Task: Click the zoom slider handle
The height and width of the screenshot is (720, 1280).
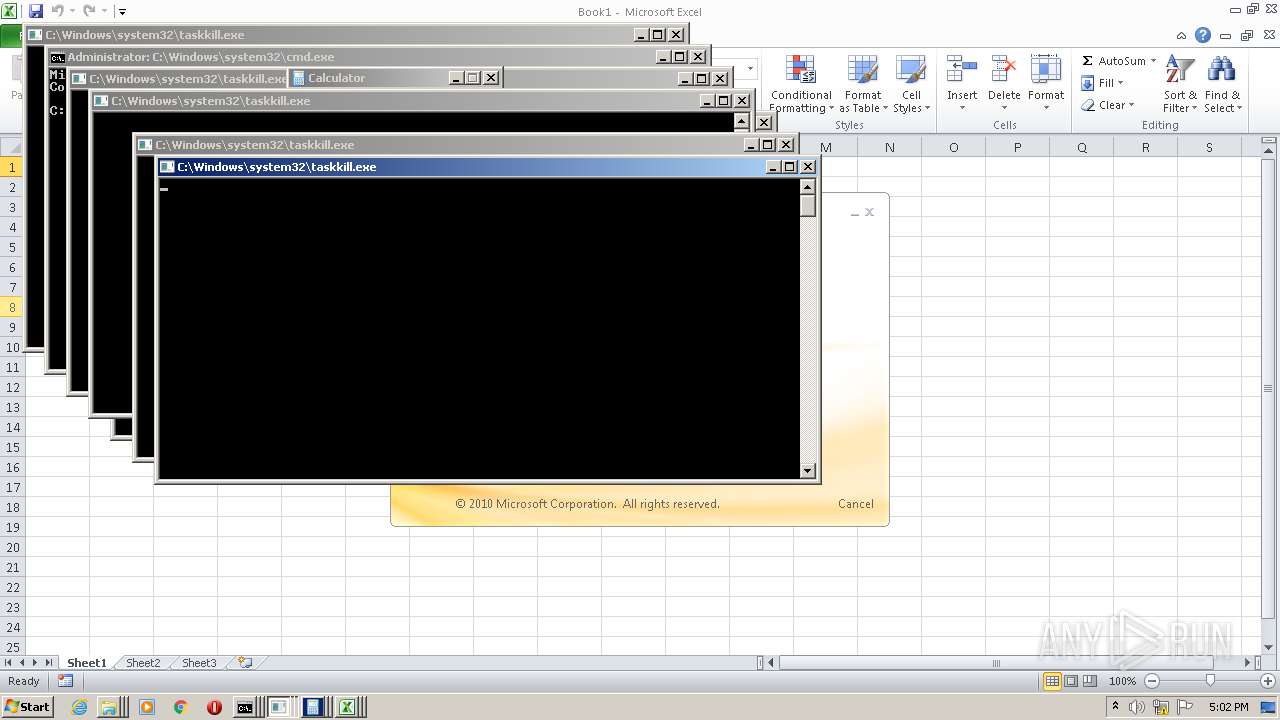Action: pyautogui.click(x=1210, y=681)
